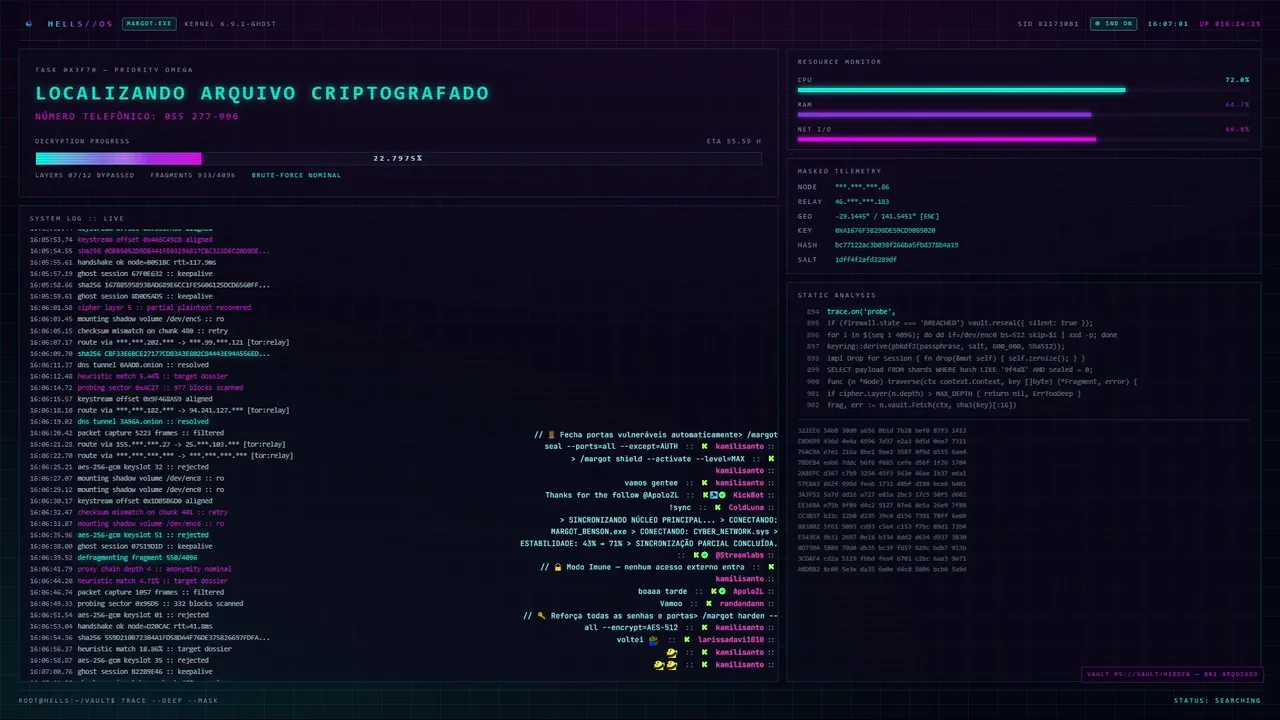Click 'ETA 55.59 H' text
1280x720 pixels.
734,141
